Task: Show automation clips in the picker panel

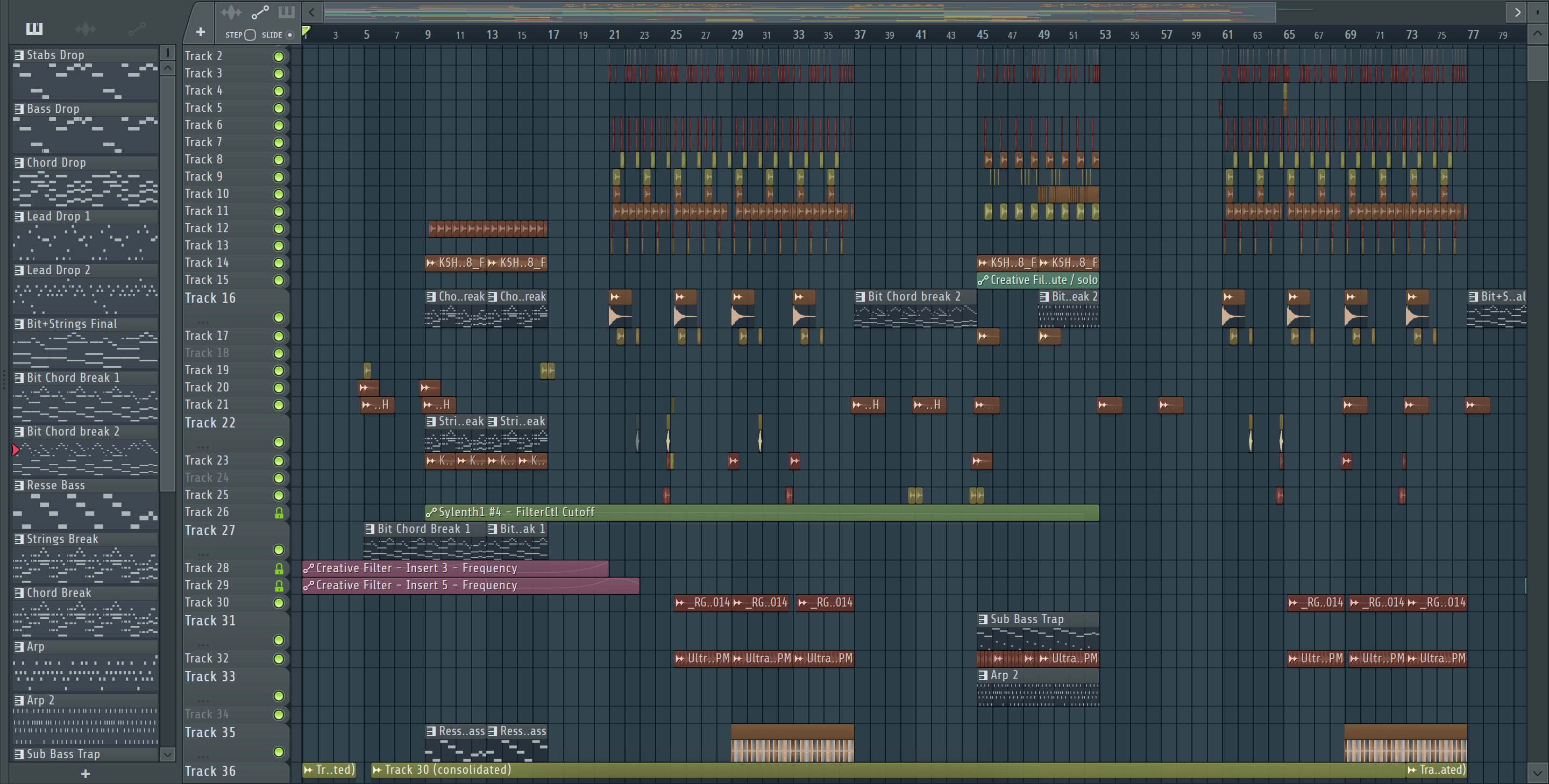Action: click(137, 28)
